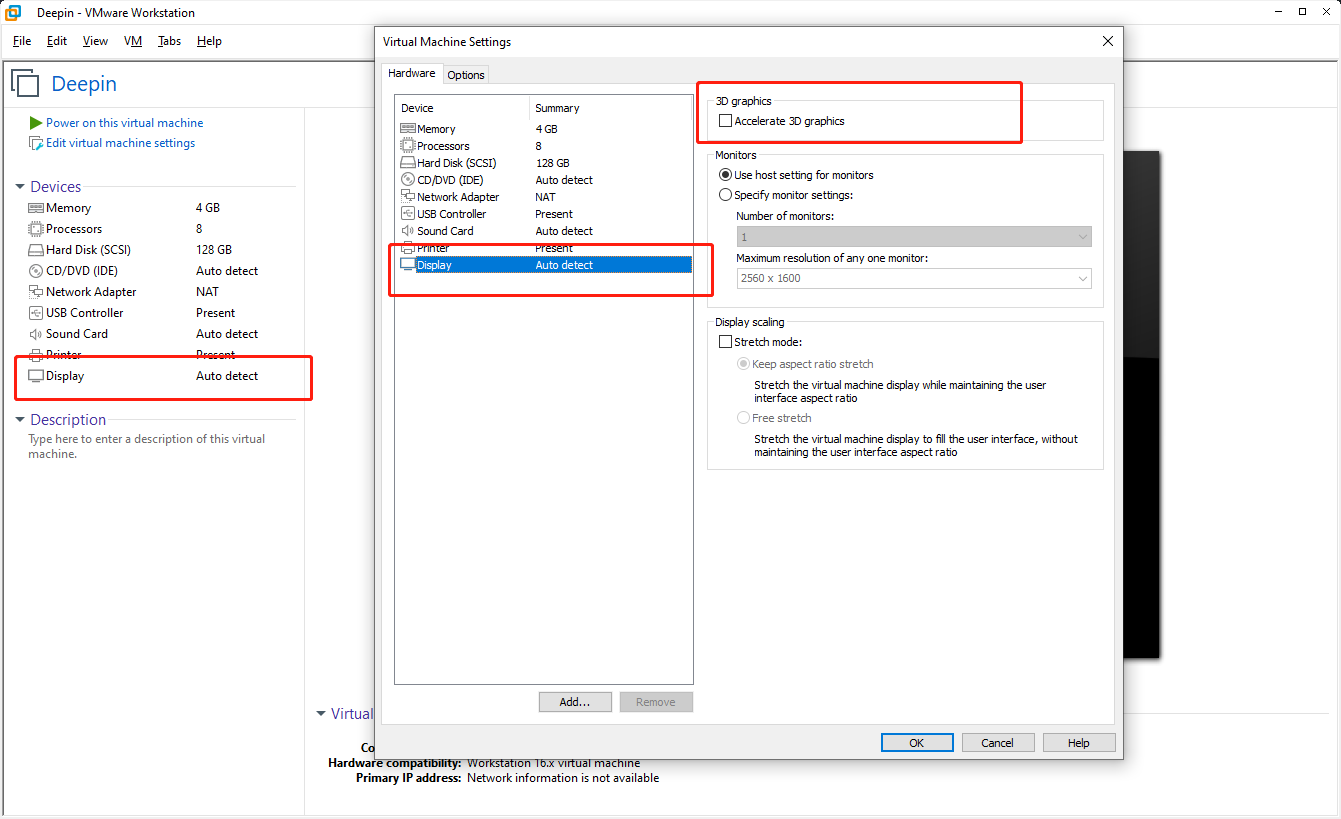1341x819 pixels.
Task: Open Number of monitors dropdown
Action: point(914,237)
